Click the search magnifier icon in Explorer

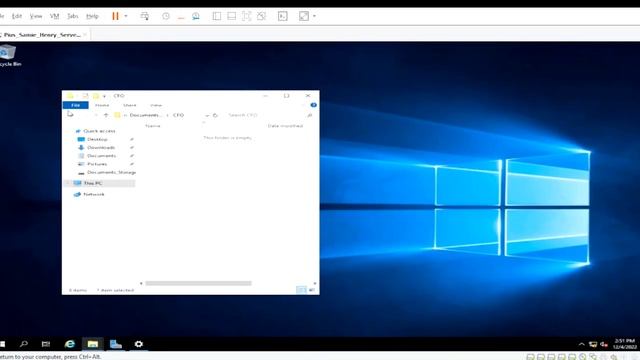click(x=310, y=115)
